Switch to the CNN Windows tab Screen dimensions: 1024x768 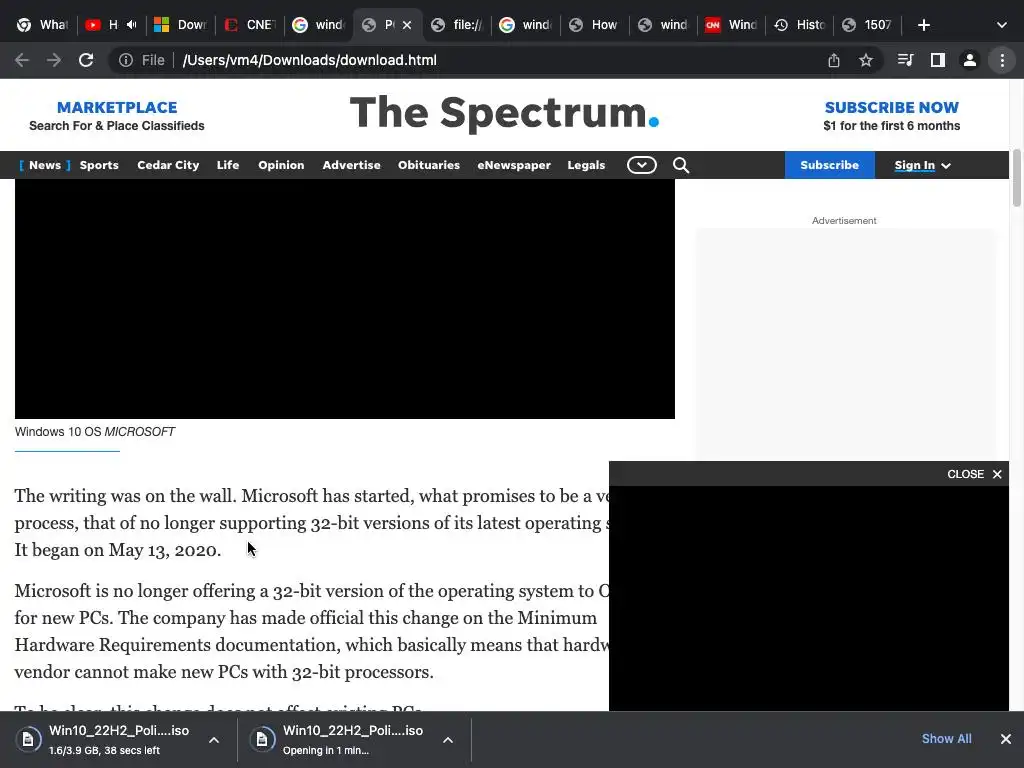(730, 25)
